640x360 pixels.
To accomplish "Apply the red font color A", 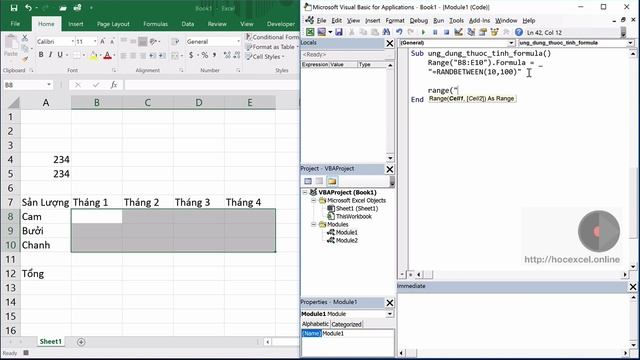I will pyautogui.click(x=107, y=56).
